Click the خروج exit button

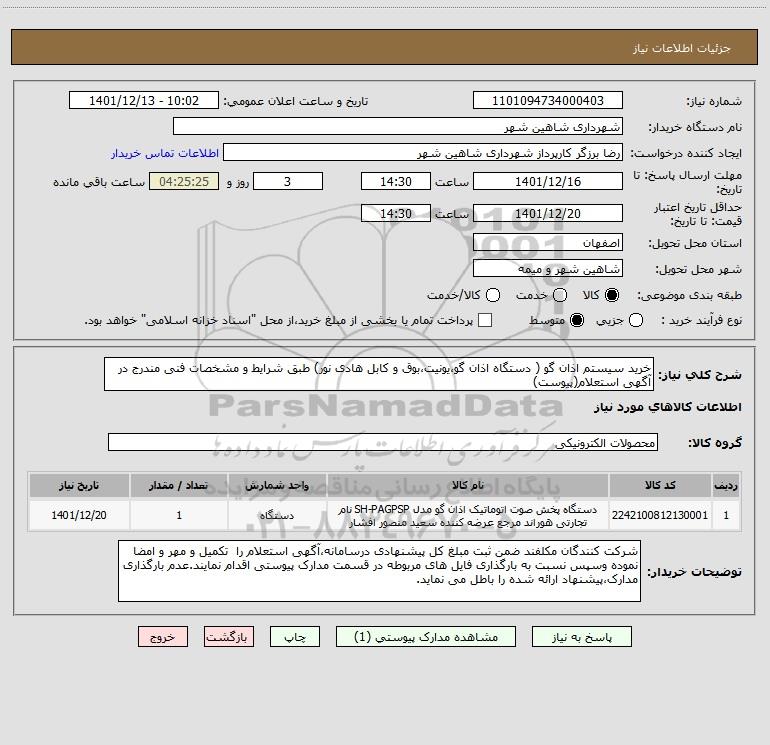coord(163,636)
